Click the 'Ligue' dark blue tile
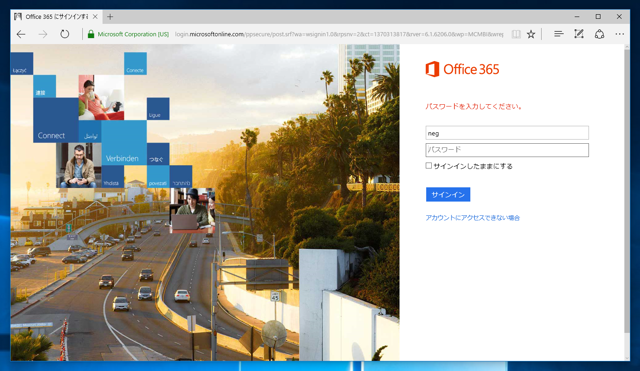The height and width of the screenshot is (371, 640). tap(158, 109)
